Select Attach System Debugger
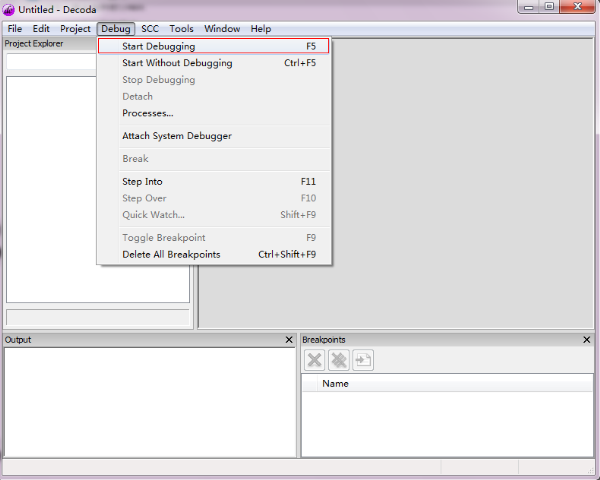The height and width of the screenshot is (480, 600). [176, 136]
